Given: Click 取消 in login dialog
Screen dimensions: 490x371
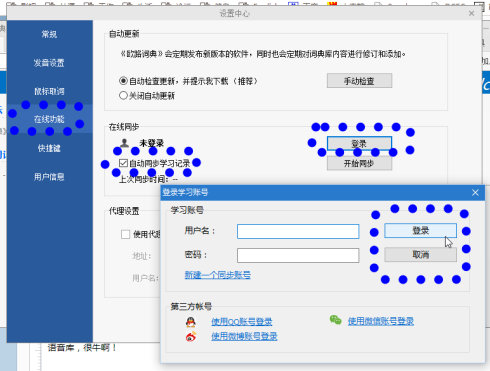Looking at the screenshot, I should [x=420, y=255].
